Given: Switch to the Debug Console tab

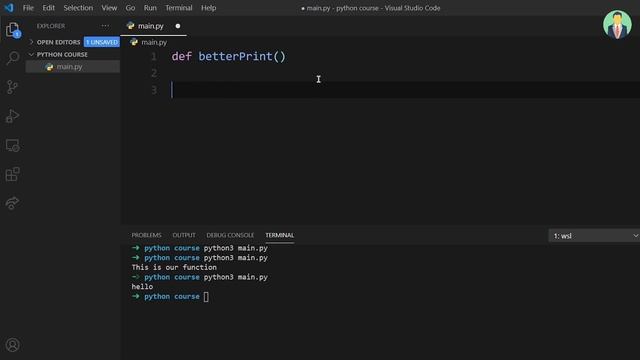Looking at the screenshot, I should click(230, 235).
